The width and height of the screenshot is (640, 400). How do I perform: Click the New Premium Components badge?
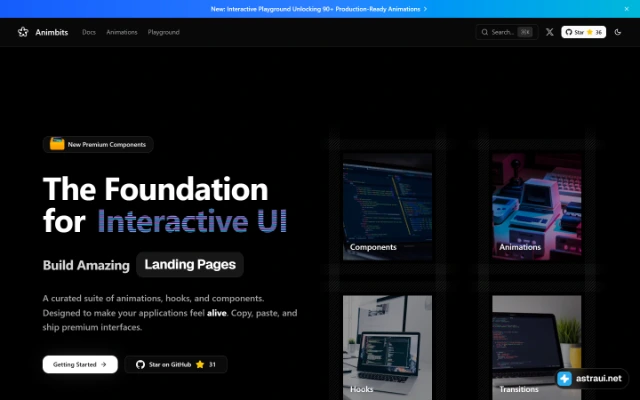click(98, 144)
